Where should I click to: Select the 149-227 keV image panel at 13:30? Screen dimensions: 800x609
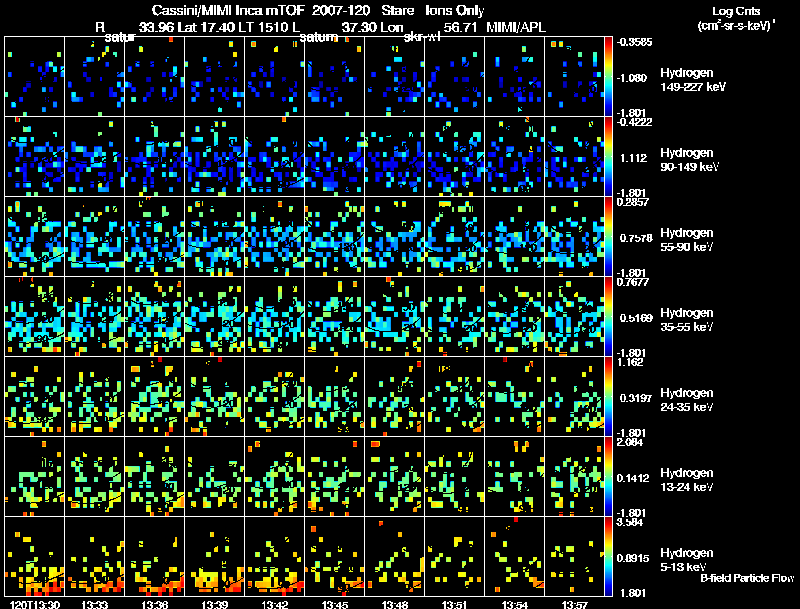point(35,77)
